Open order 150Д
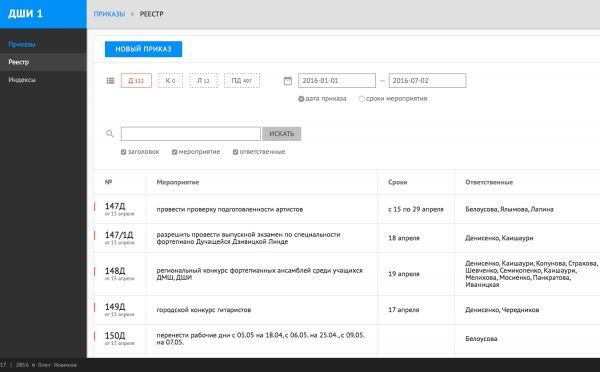Screen dimensions: 600x372 coord(115,336)
